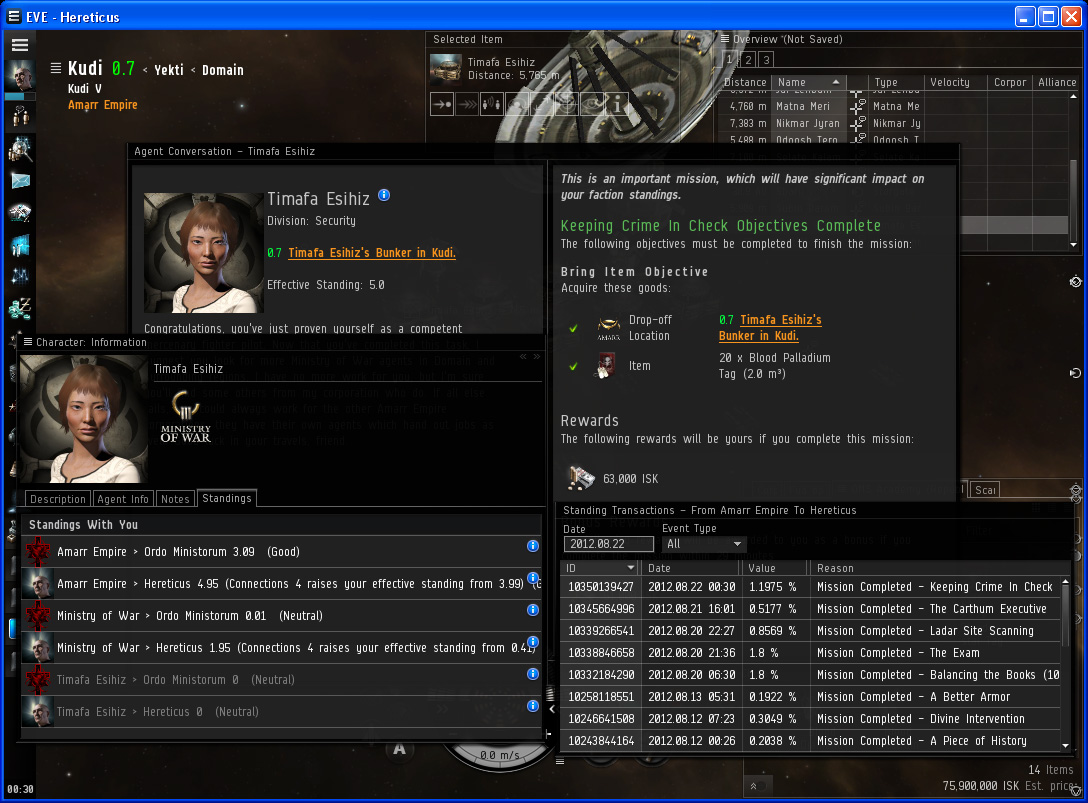Switch to the Notes tab
This screenshot has width=1088, height=803.
point(175,499)
